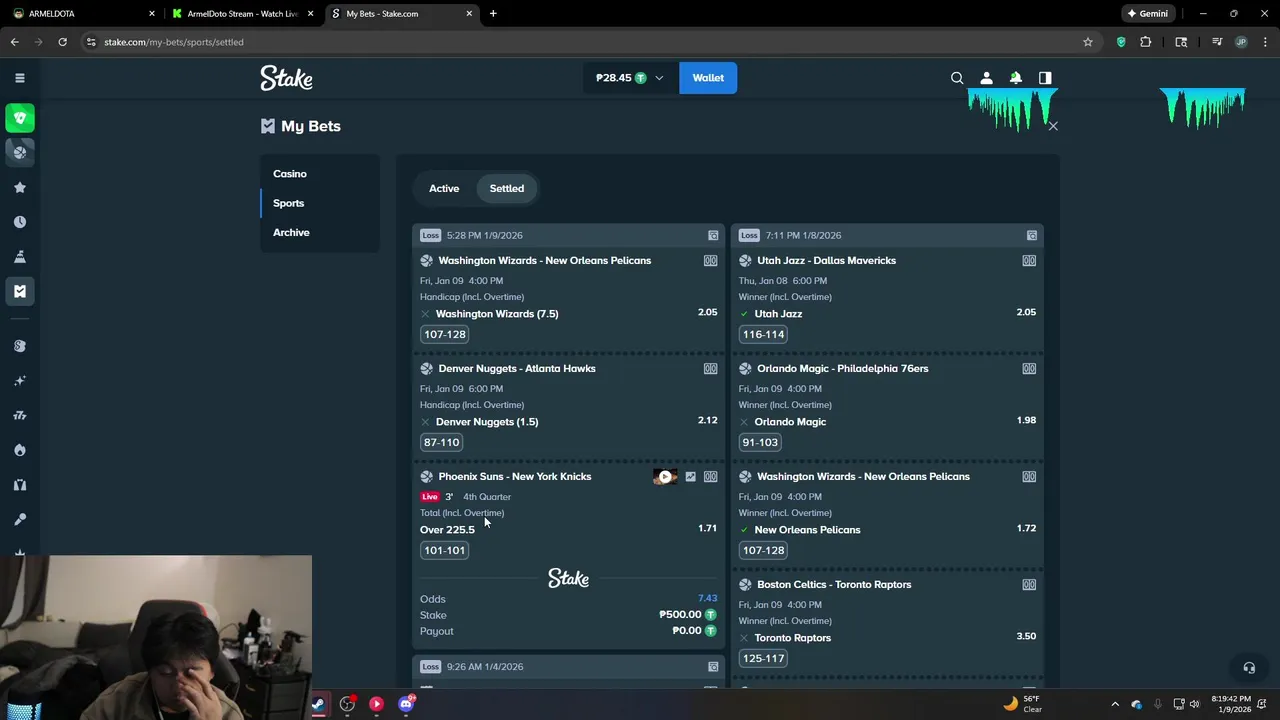The height and width of the screenshot is (720, 1280).
Task: Expand the ₱28.45 balance dropdown
Action: point(630,78)
